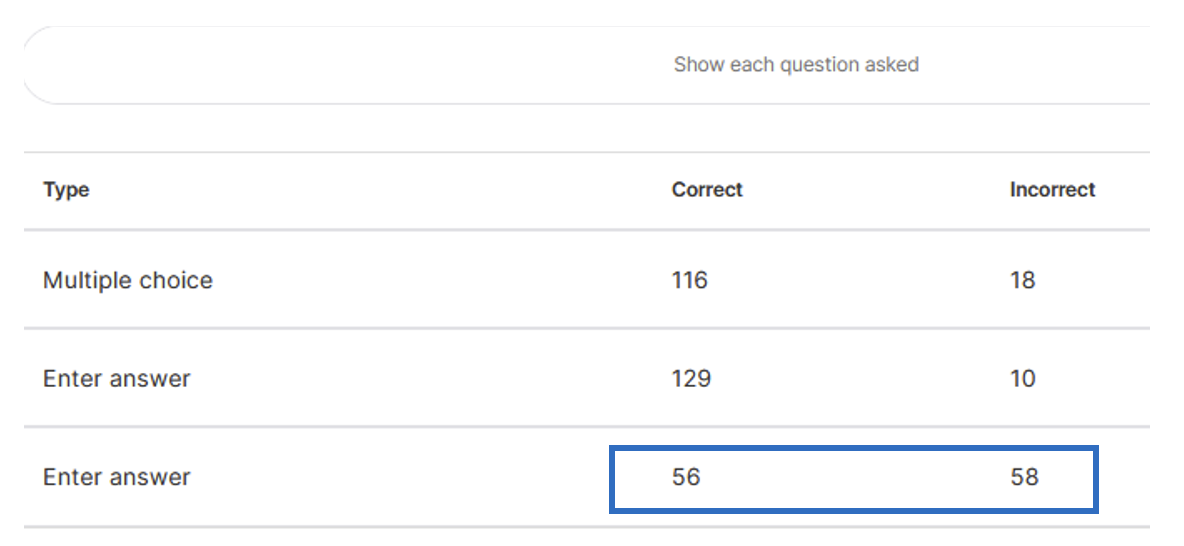
Task: Select Enter answer label beside 56 correct
Action: pyautogui.click(x=116, y=477)
